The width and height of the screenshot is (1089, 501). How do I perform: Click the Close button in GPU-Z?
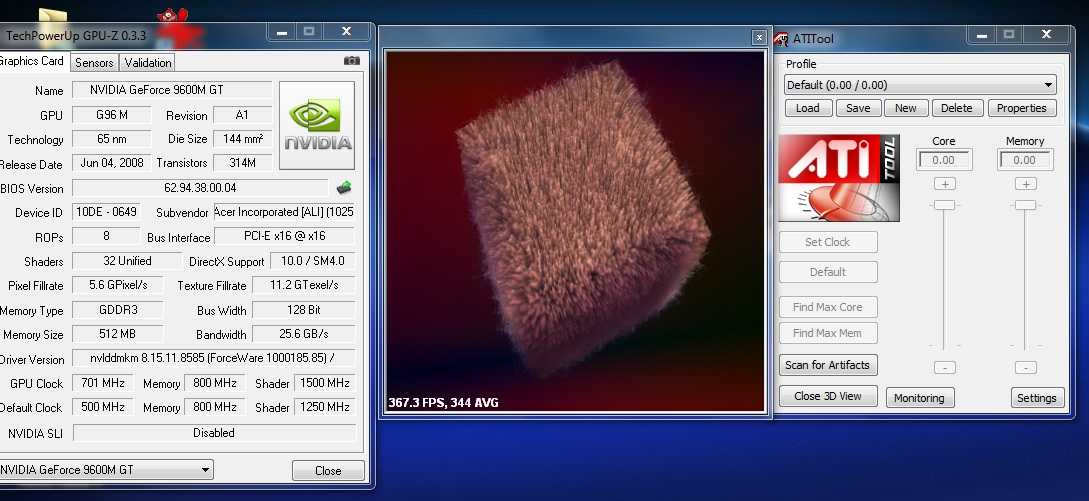pyautogui.click(x=328, y=470)
